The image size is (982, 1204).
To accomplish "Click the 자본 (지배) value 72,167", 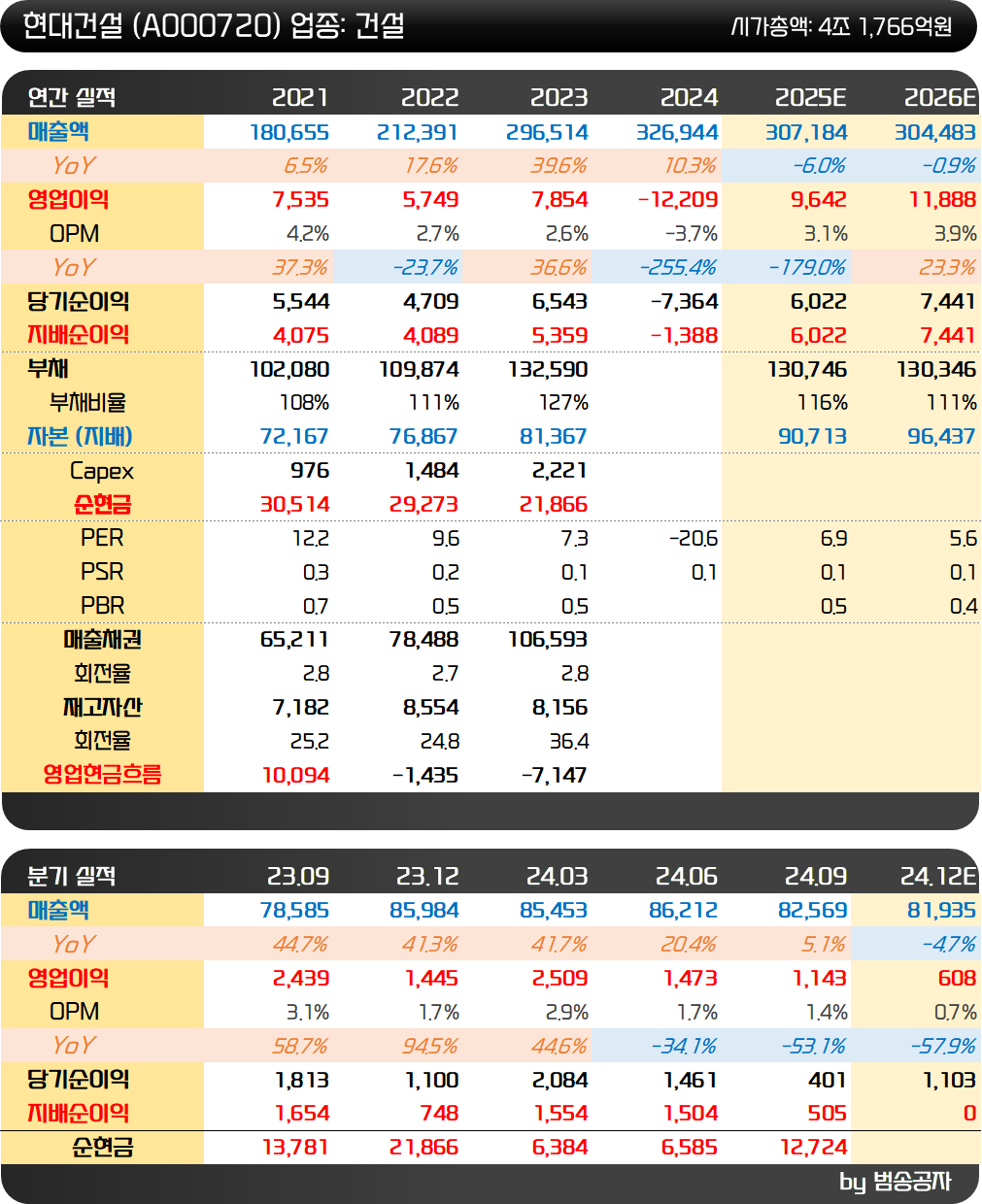I will [x=294, y=437].
